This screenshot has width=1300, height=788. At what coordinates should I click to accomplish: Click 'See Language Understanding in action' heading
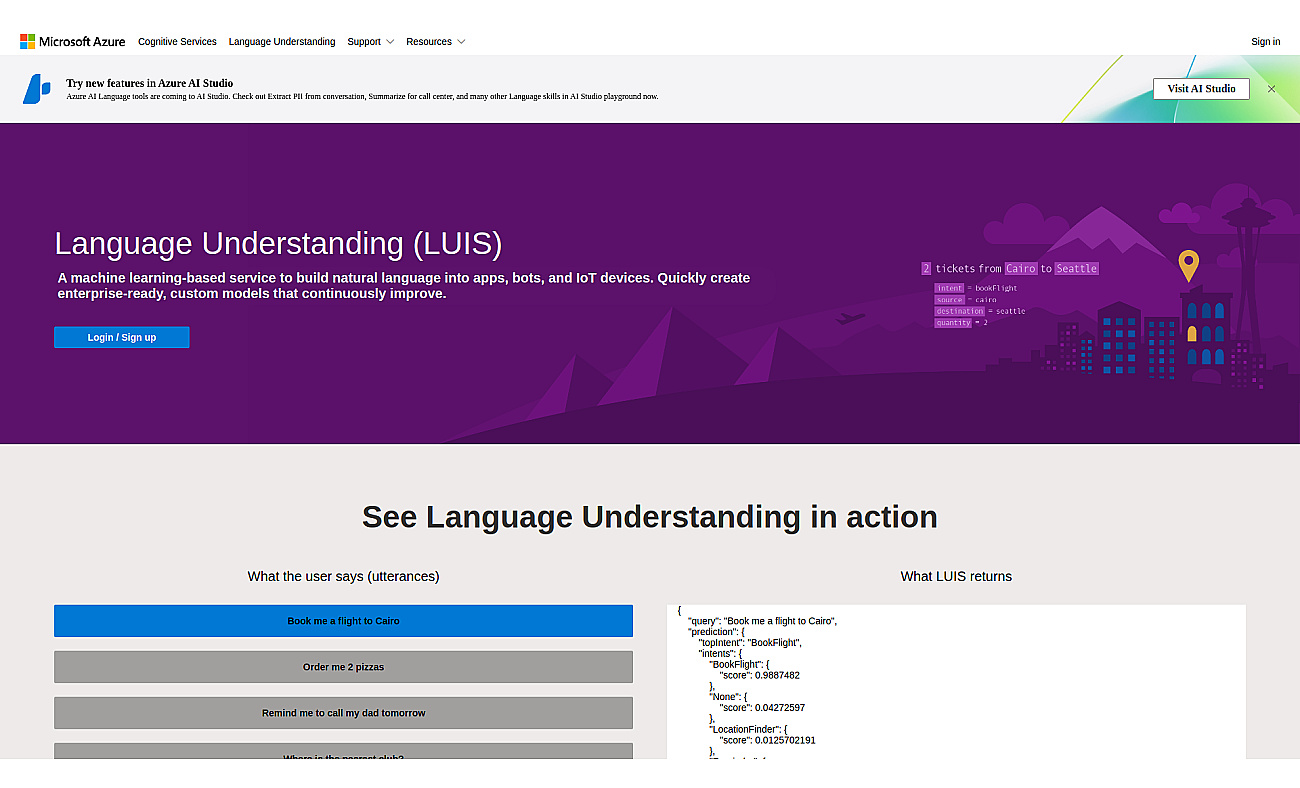tap(650, 516)
